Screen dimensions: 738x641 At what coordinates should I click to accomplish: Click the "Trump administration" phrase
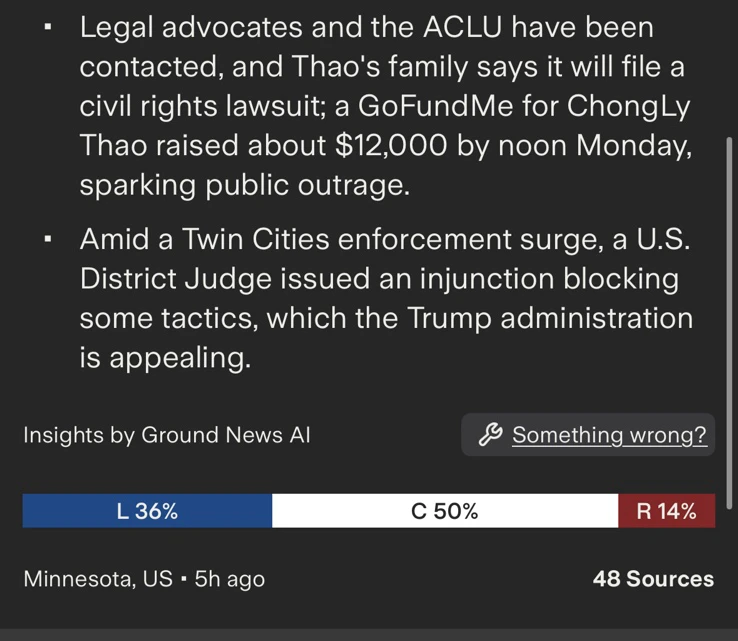coord(549,318)
